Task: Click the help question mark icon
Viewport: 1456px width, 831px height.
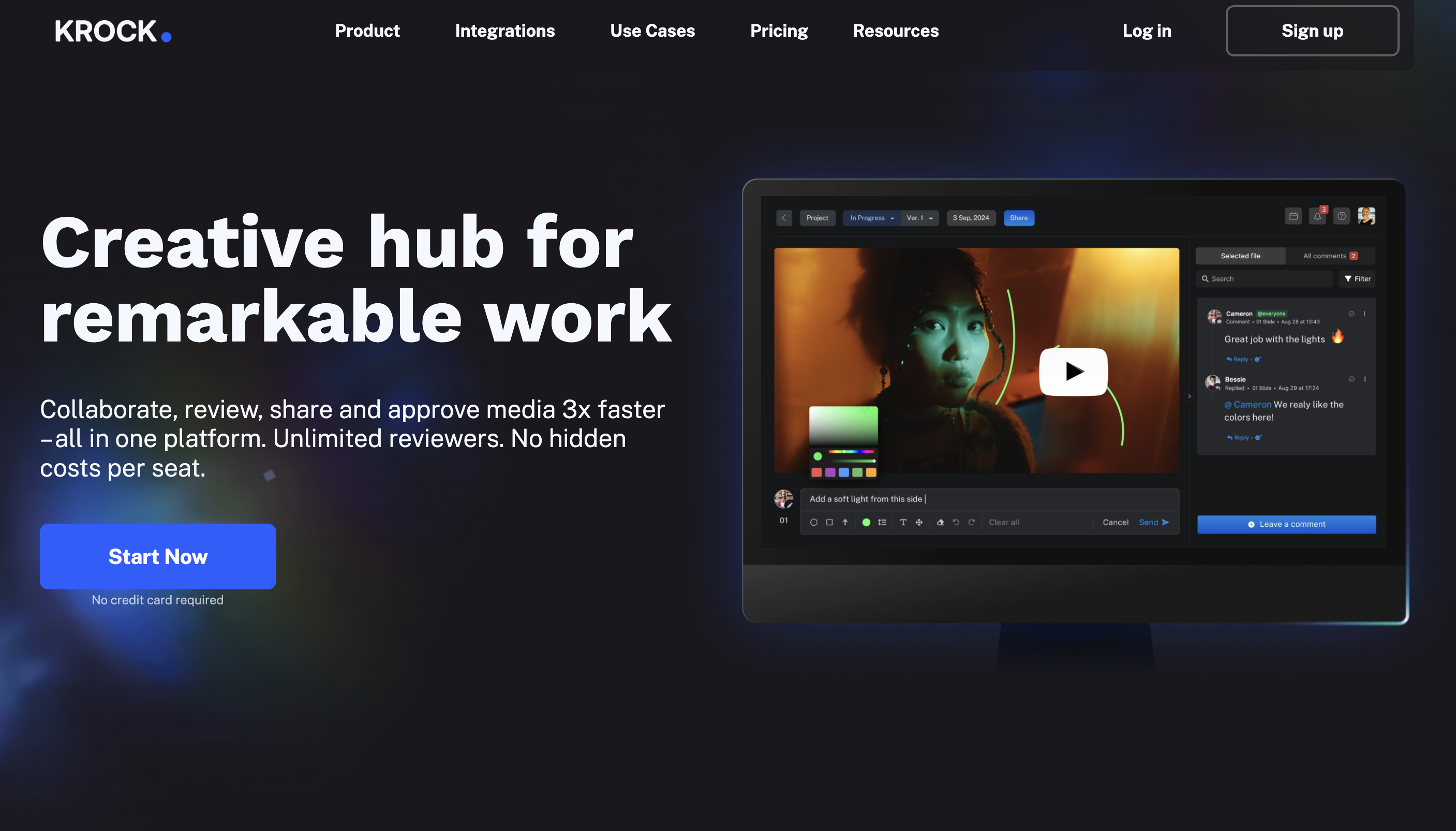Action: point(1341,216)
